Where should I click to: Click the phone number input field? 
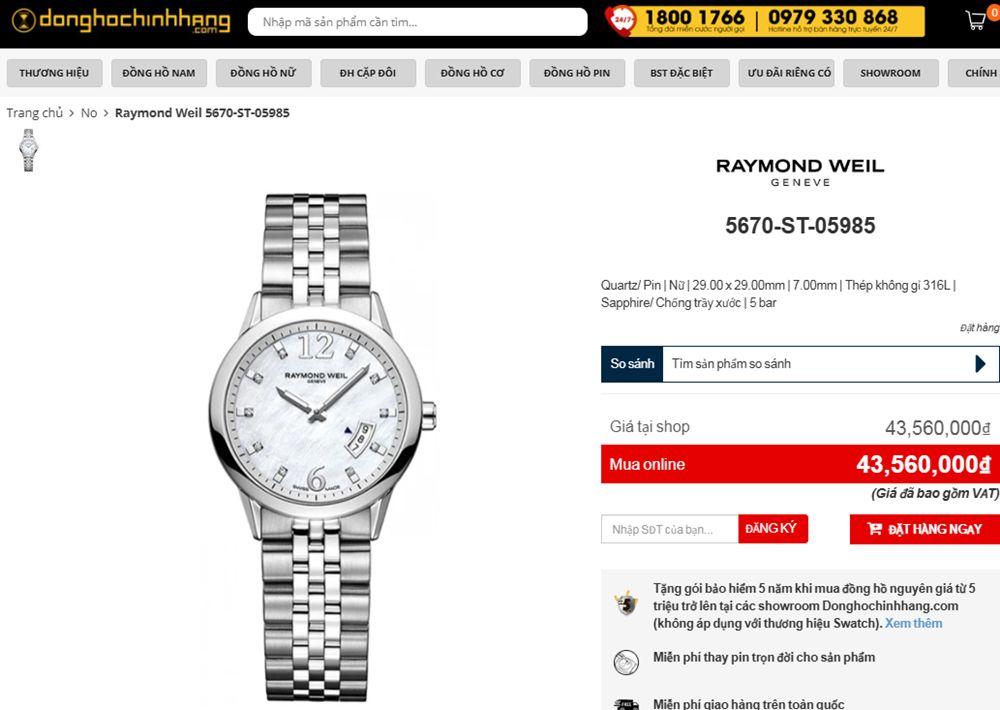point(670,529)
